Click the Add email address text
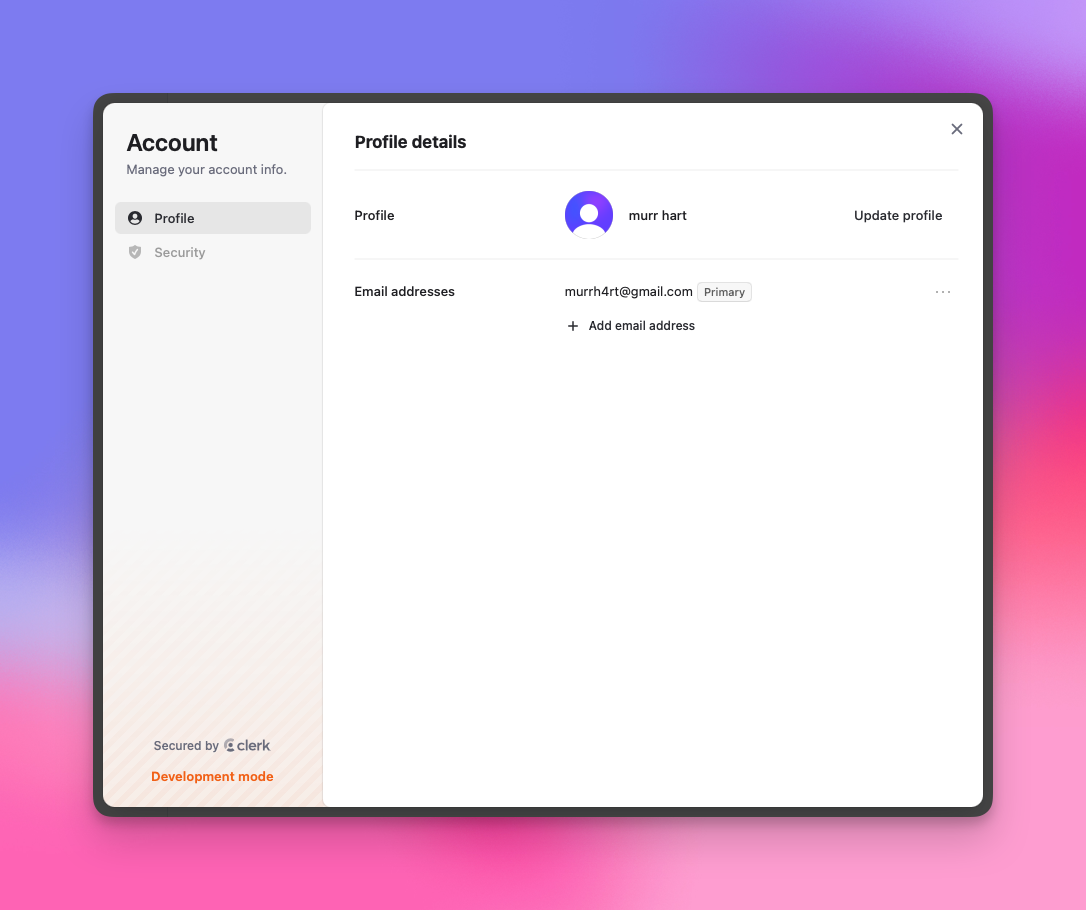 [x=641, y=325]
